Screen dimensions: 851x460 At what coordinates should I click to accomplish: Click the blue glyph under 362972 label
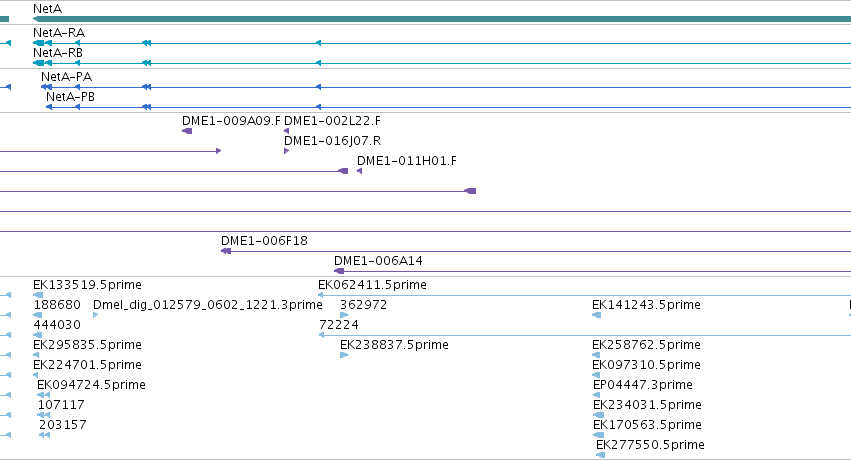pos(344,315)
